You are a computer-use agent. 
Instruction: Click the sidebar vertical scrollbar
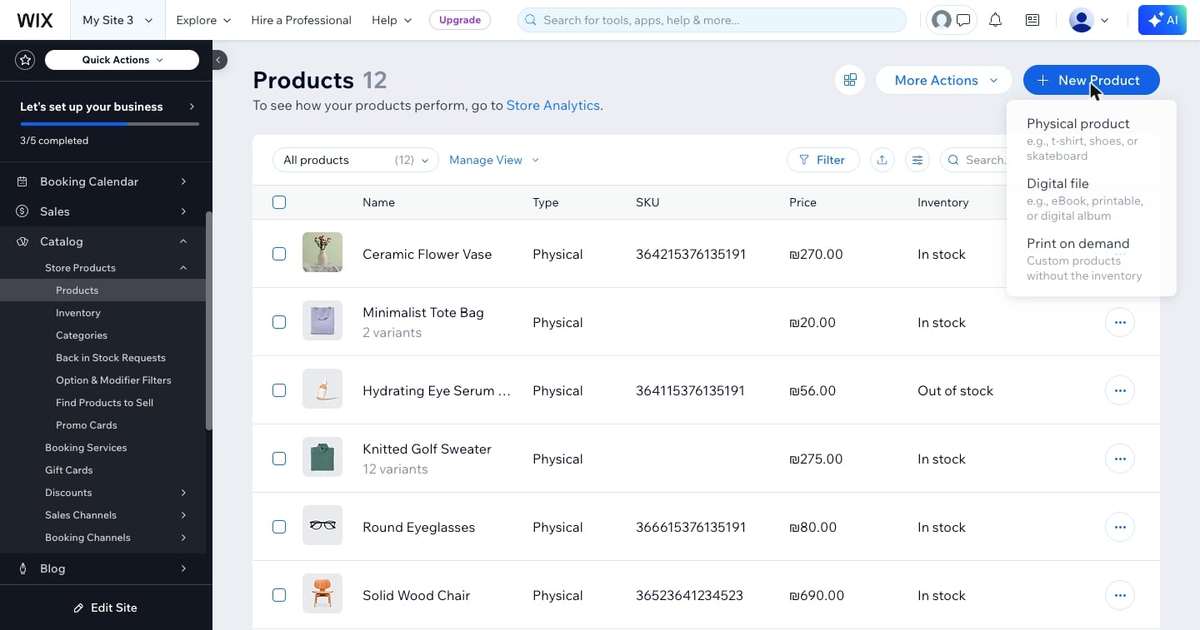[209, 320]
